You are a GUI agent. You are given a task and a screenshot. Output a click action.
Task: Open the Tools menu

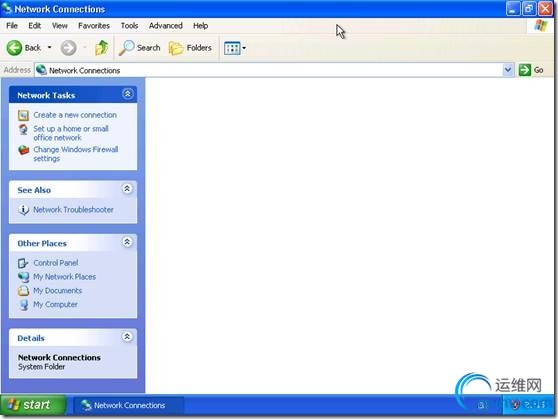[x=129, y=26]
